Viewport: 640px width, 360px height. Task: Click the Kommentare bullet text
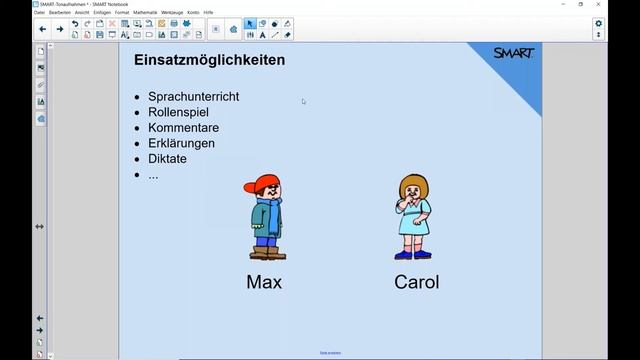(x=184, y=128)
